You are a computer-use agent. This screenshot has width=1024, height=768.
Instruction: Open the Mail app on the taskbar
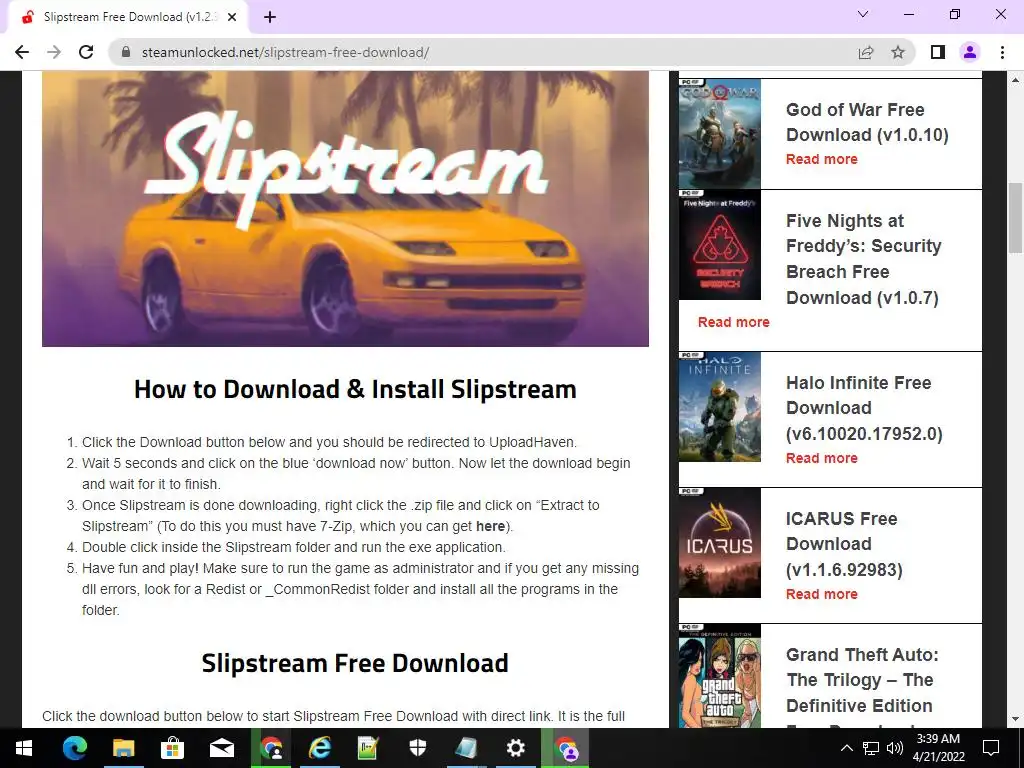tap(221, 748)
